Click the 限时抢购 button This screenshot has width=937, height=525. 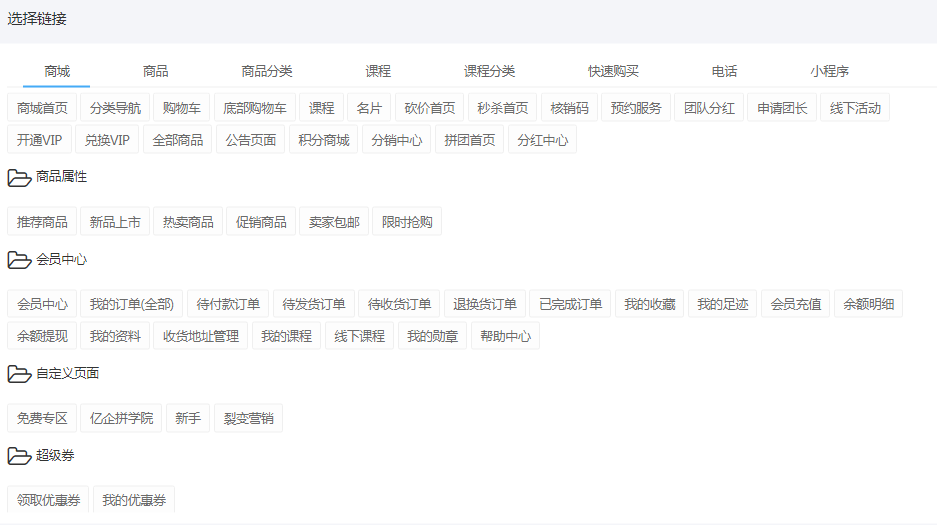[406, 222]
